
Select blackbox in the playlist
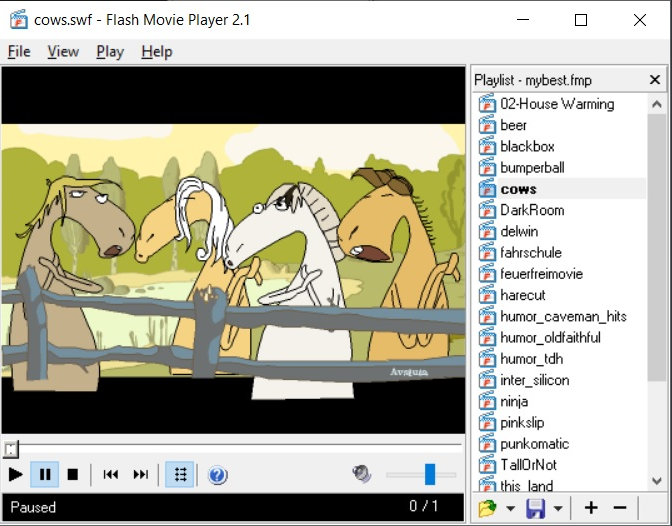(x=527, y=147)
